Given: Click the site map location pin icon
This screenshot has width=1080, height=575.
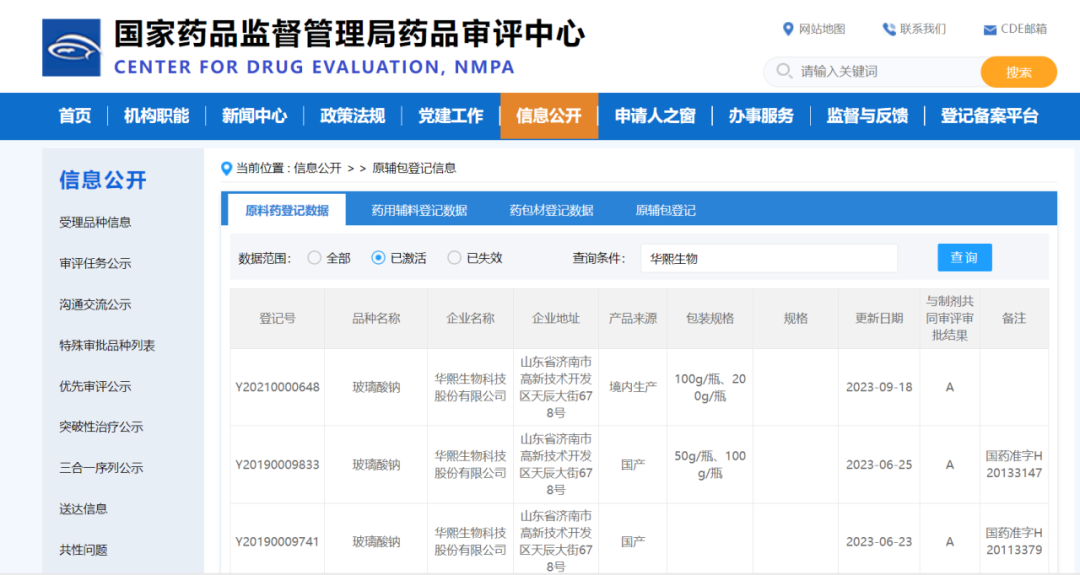Looking at the screenshot, I should (x=788, y=29).
